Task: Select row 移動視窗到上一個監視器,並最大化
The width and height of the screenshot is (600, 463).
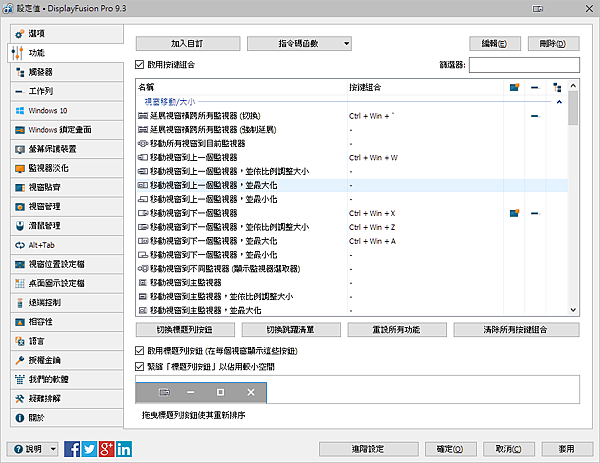Action: 352,185
